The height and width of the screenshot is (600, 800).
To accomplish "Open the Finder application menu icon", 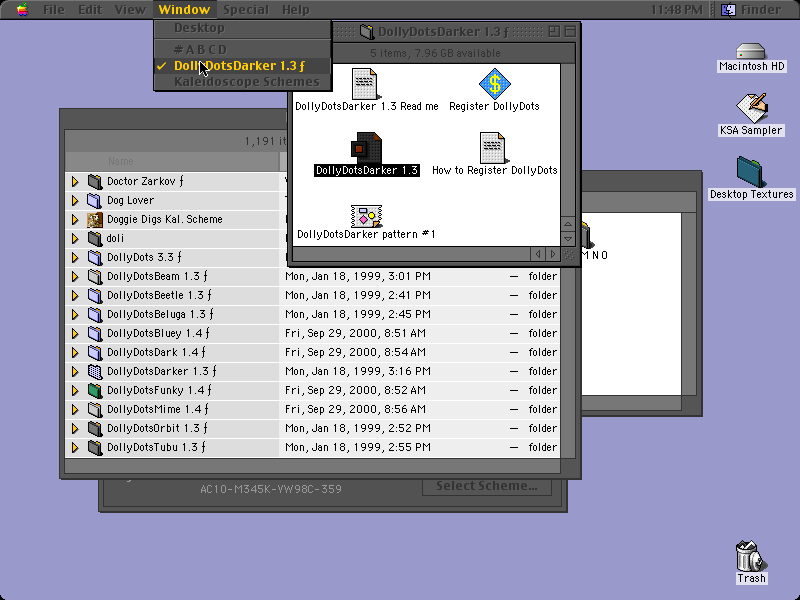I will 728,10.
